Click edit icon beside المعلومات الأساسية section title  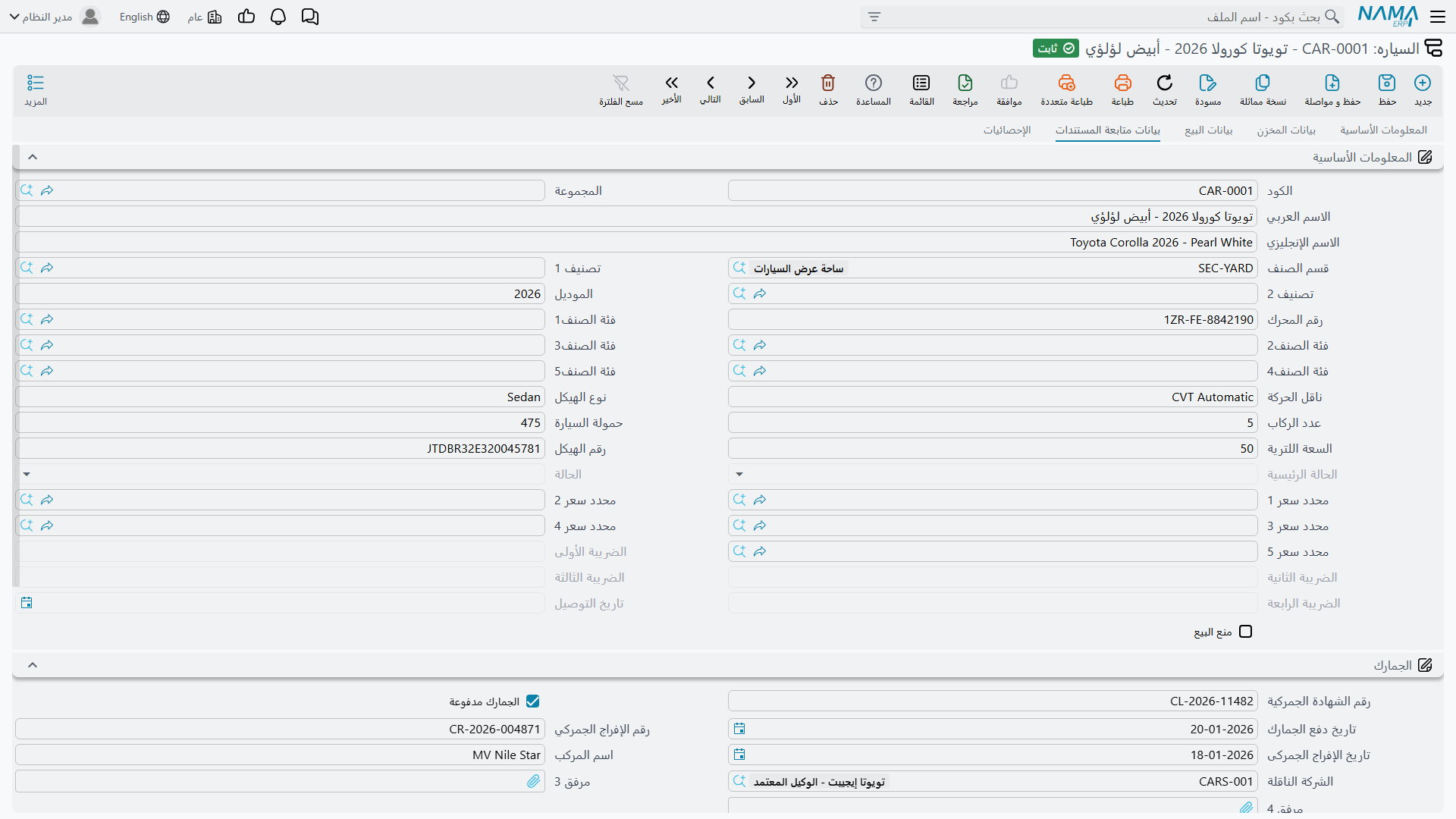click(1425, 157)
